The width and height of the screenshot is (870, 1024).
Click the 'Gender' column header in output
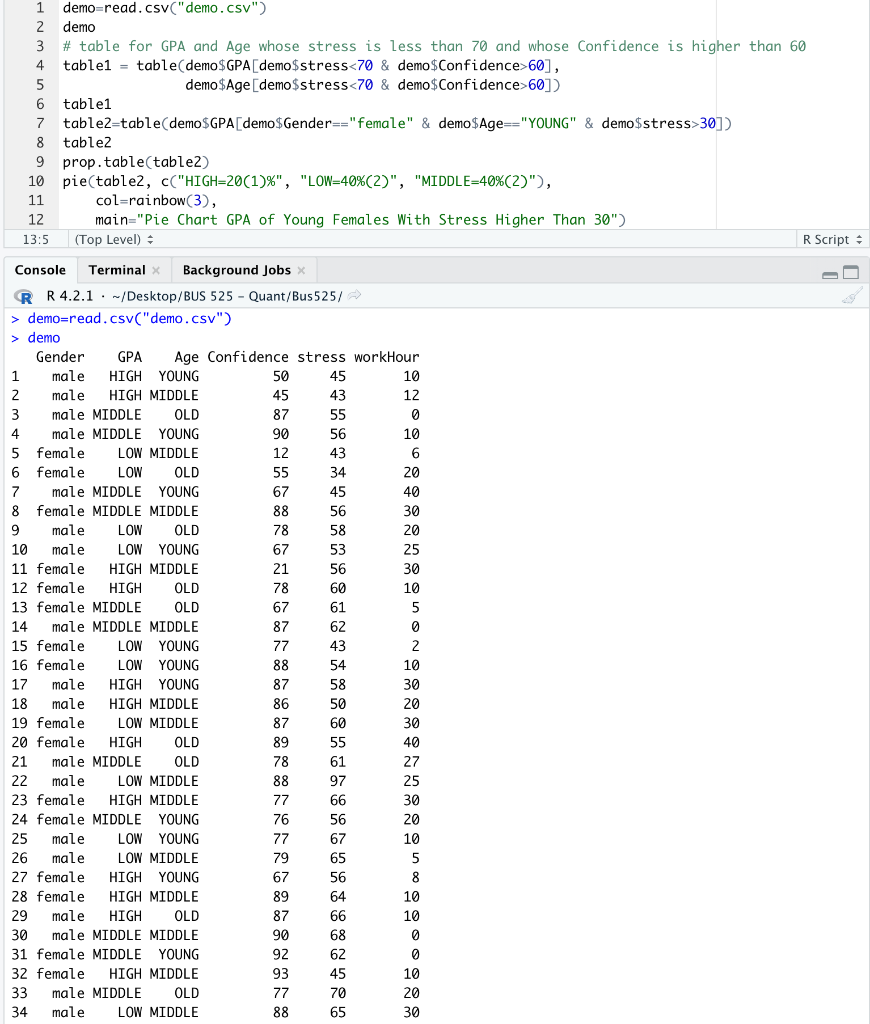coord(60,357)
